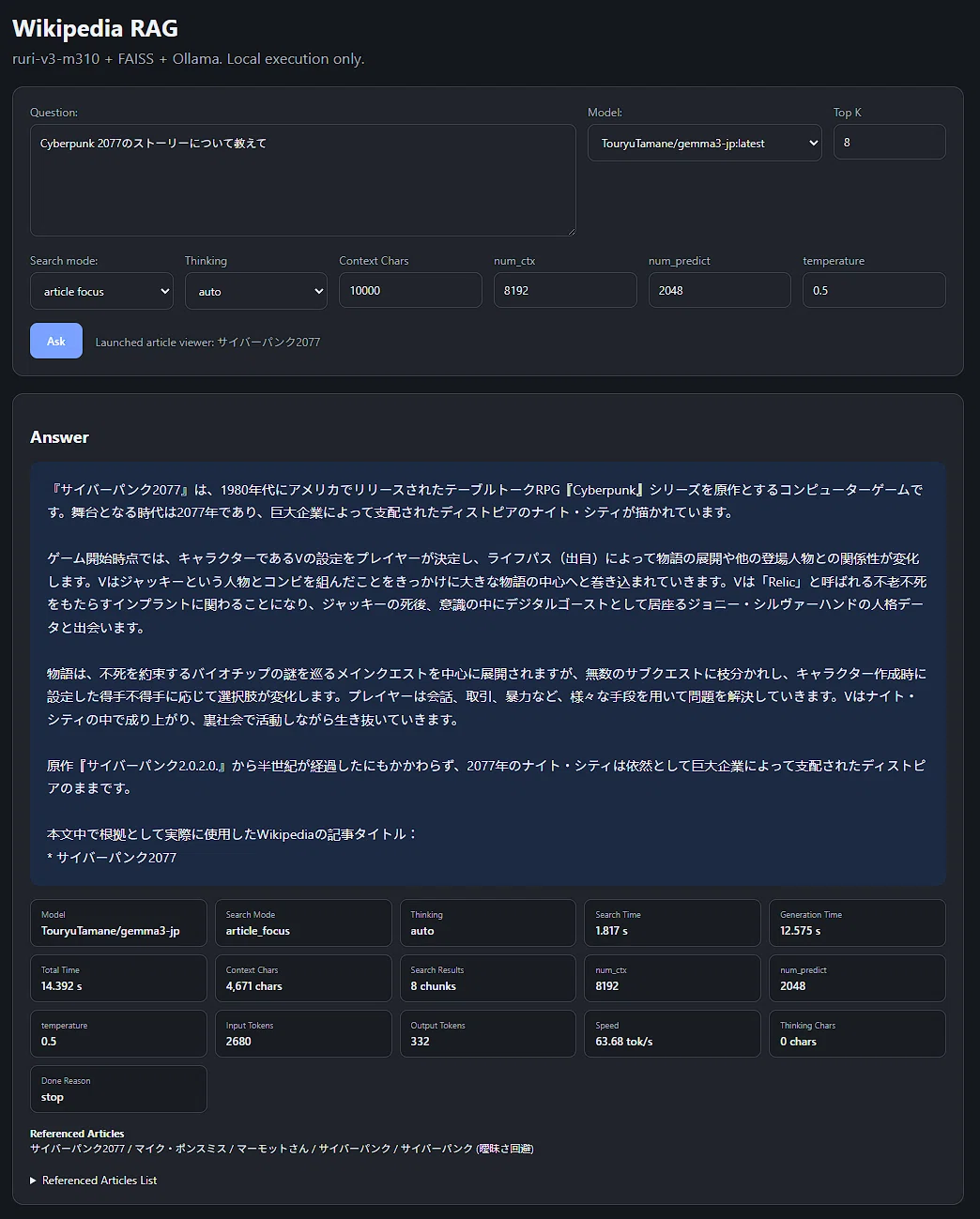Click the Model stat card TouryuTamane/gemma3-jp

coord(118,923)
